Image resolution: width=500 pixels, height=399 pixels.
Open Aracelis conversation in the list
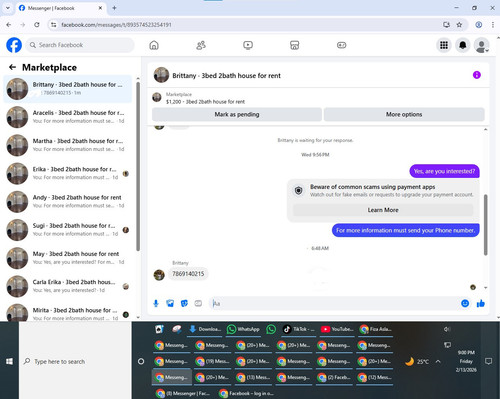tap(68, 117)
